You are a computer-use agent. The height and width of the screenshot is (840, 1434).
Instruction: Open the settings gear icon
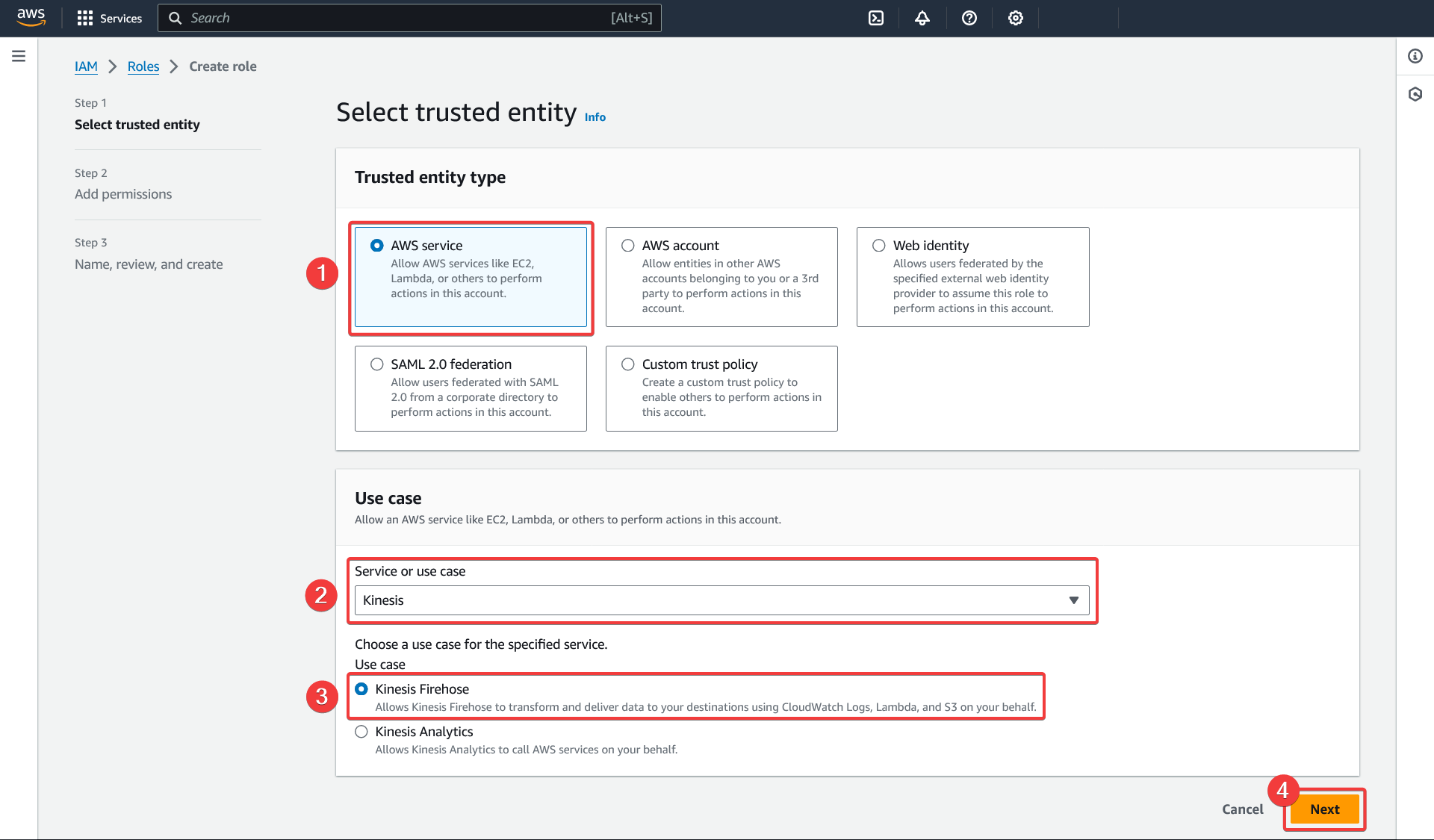(1016, 18)
